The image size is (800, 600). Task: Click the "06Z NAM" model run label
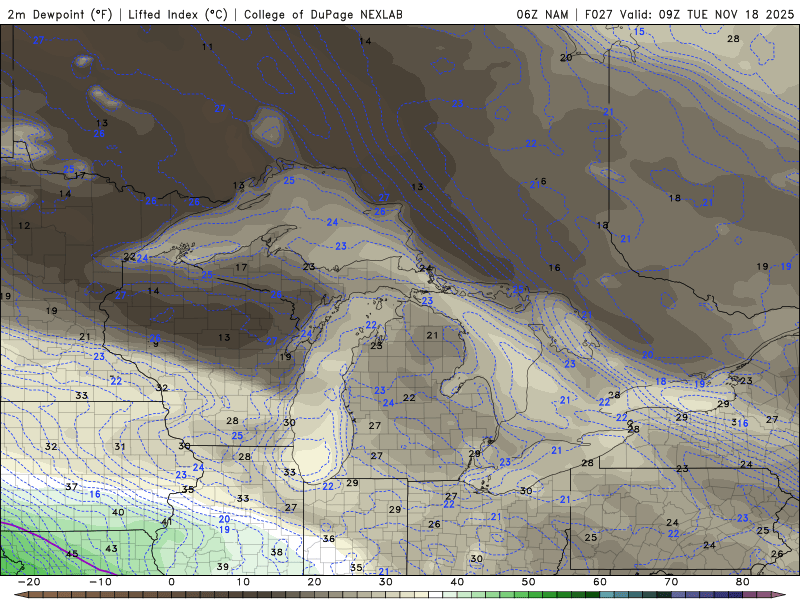(542, 14)
